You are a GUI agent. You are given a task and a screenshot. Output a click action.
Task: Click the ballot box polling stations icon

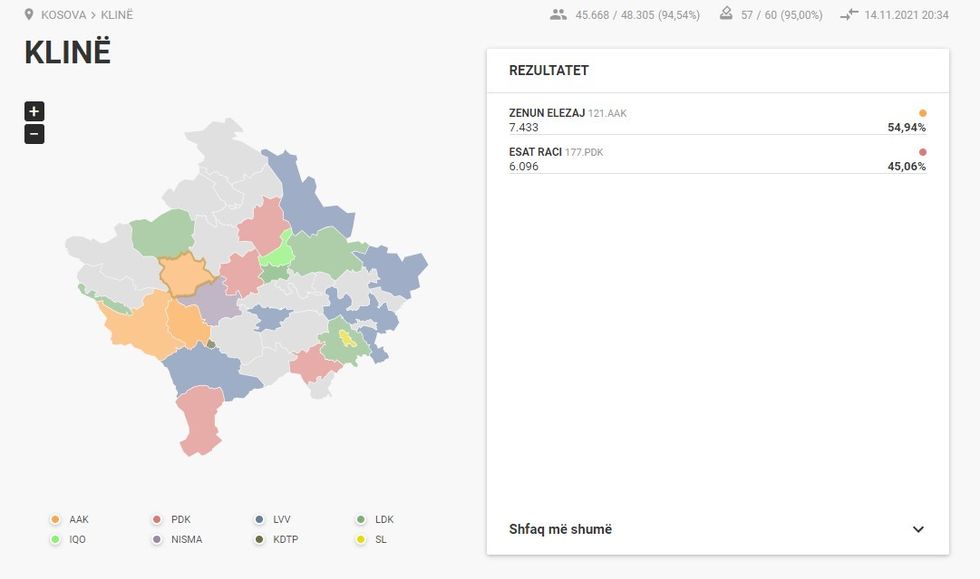pyautogui.click(x=726, y=15)
